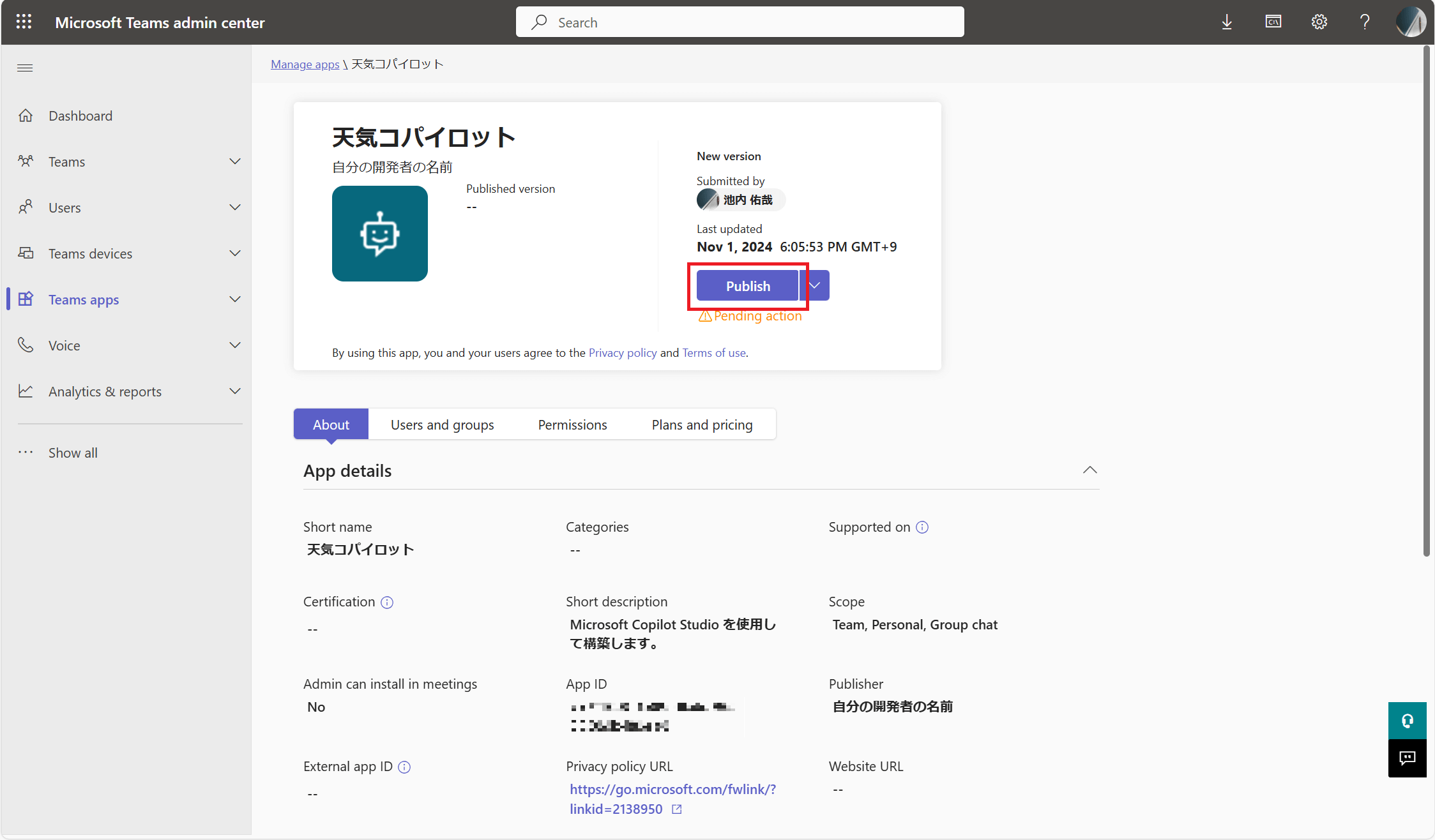This screenshot has height=840, width=1435.
Task: Click Teams apps label in sidebar
Action: tap(84, 299)
